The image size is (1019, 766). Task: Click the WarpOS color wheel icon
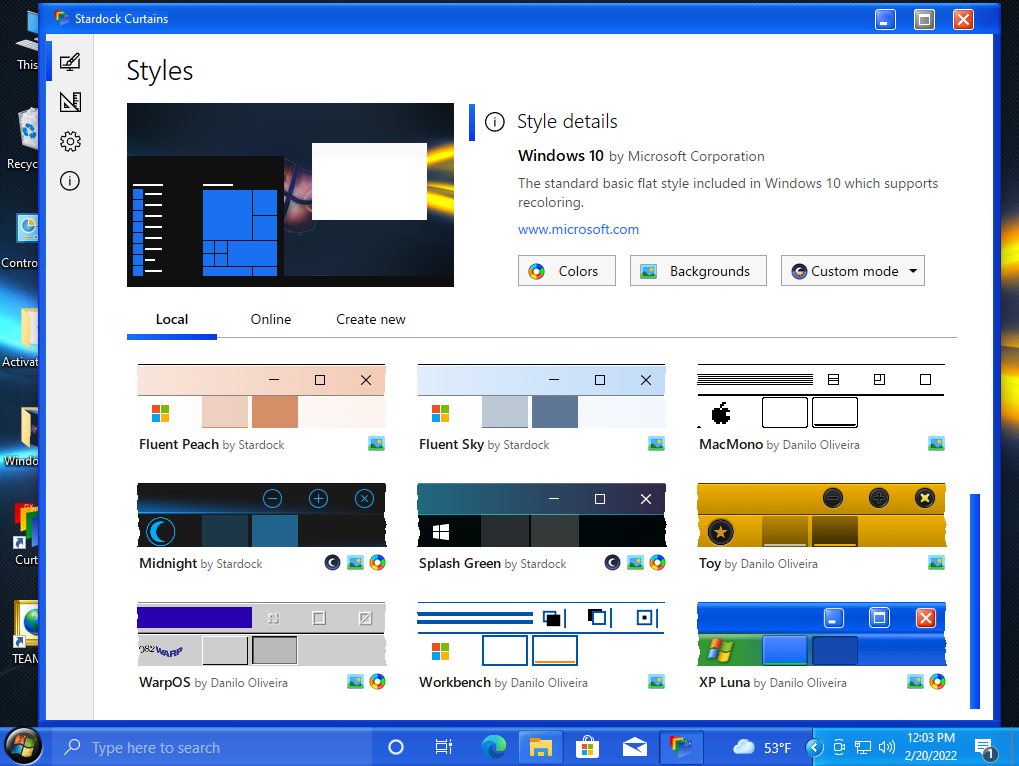378,682
